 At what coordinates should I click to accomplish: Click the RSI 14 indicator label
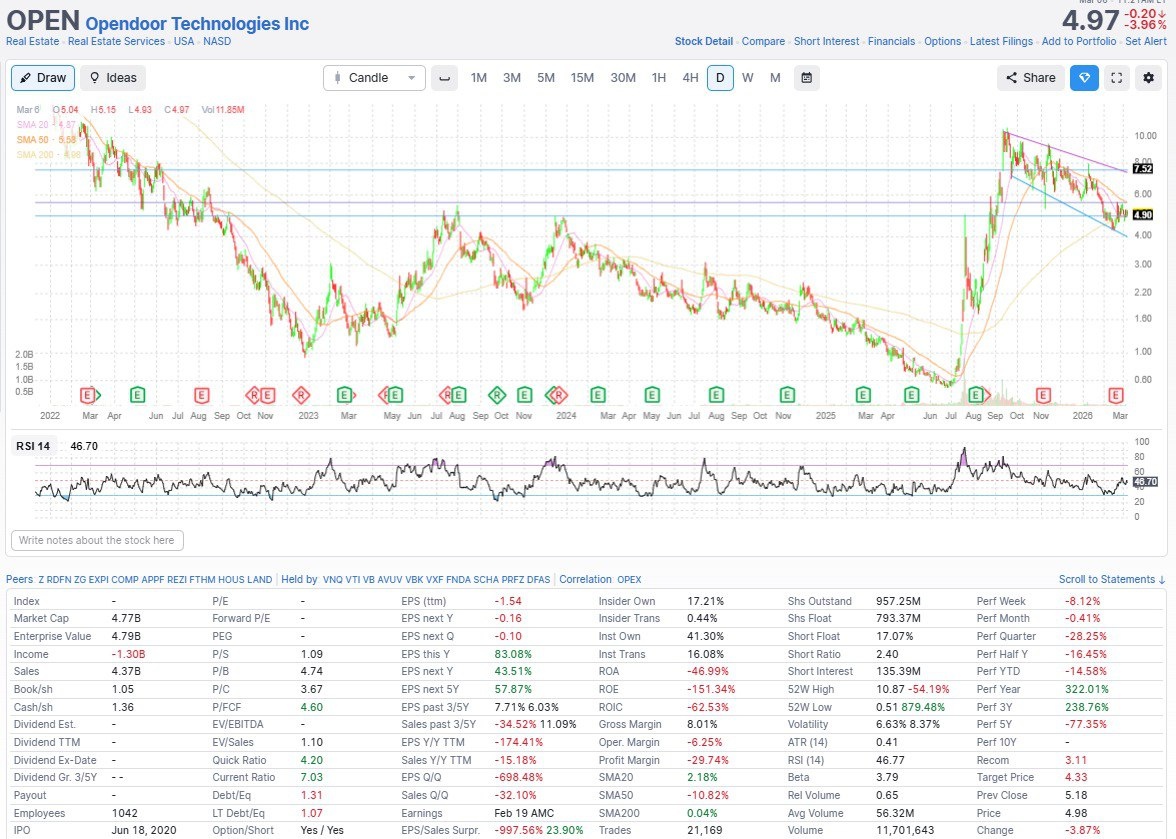(x=33, y=446)
